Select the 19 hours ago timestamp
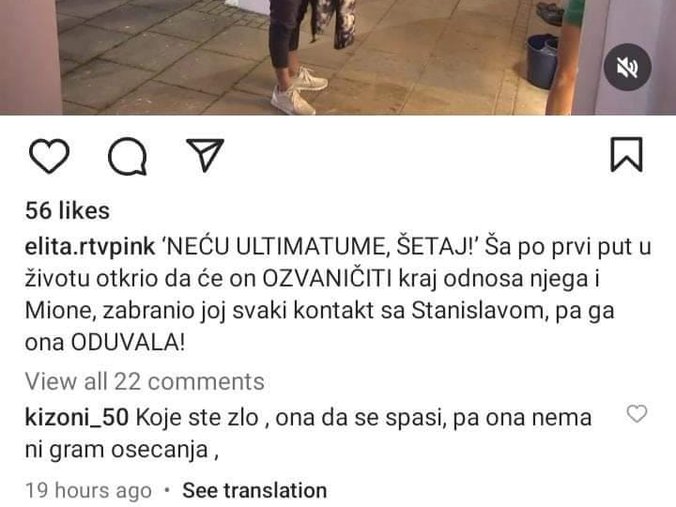This screenshot has width=676, height=507. pyautogui.click(x=88, y=491)
